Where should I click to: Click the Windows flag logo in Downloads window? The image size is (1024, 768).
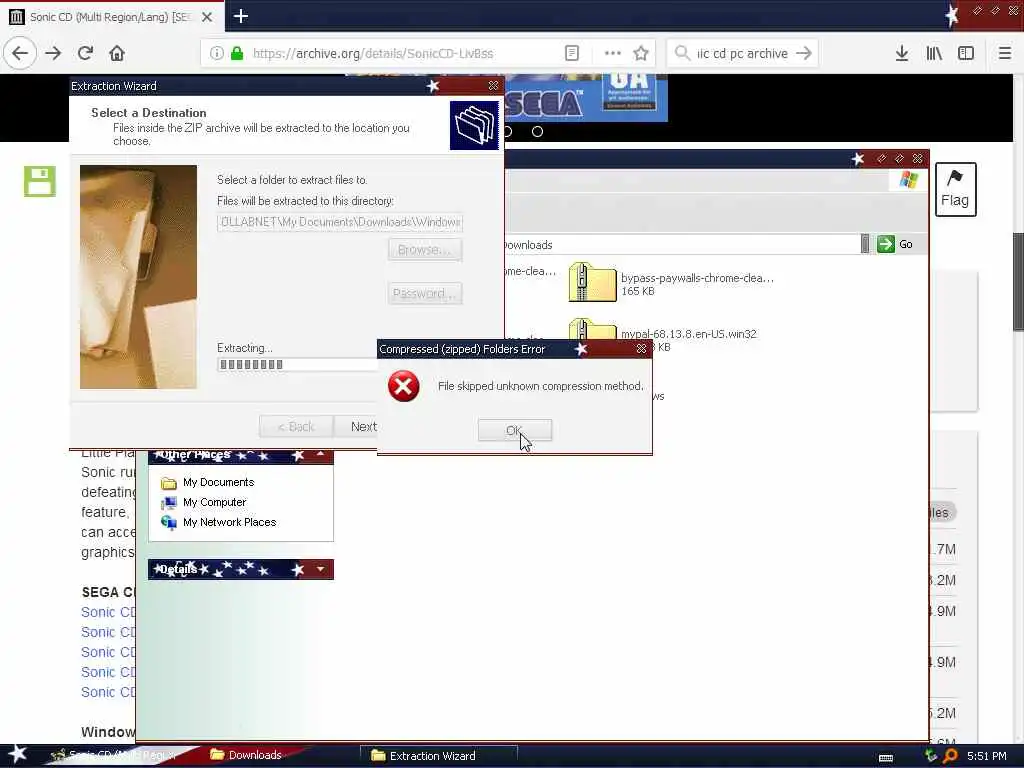[908, 180]
